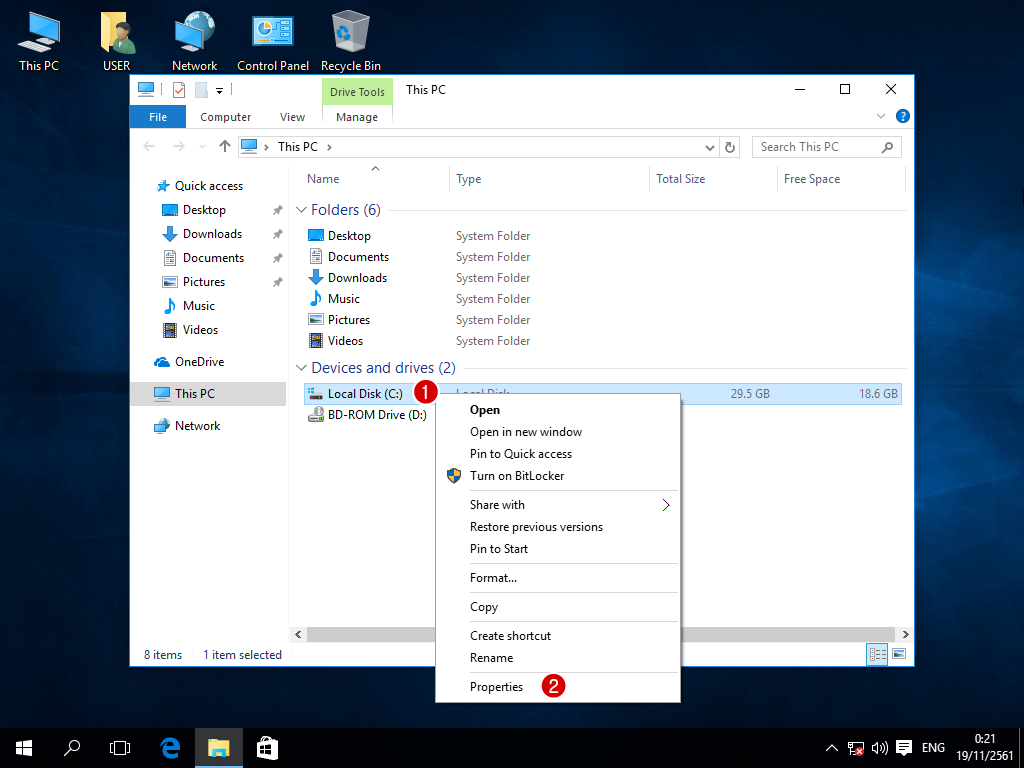Screen dimensions: 1024x768
Task: Click the Up arrow navigation button
Action: [225, 147]
